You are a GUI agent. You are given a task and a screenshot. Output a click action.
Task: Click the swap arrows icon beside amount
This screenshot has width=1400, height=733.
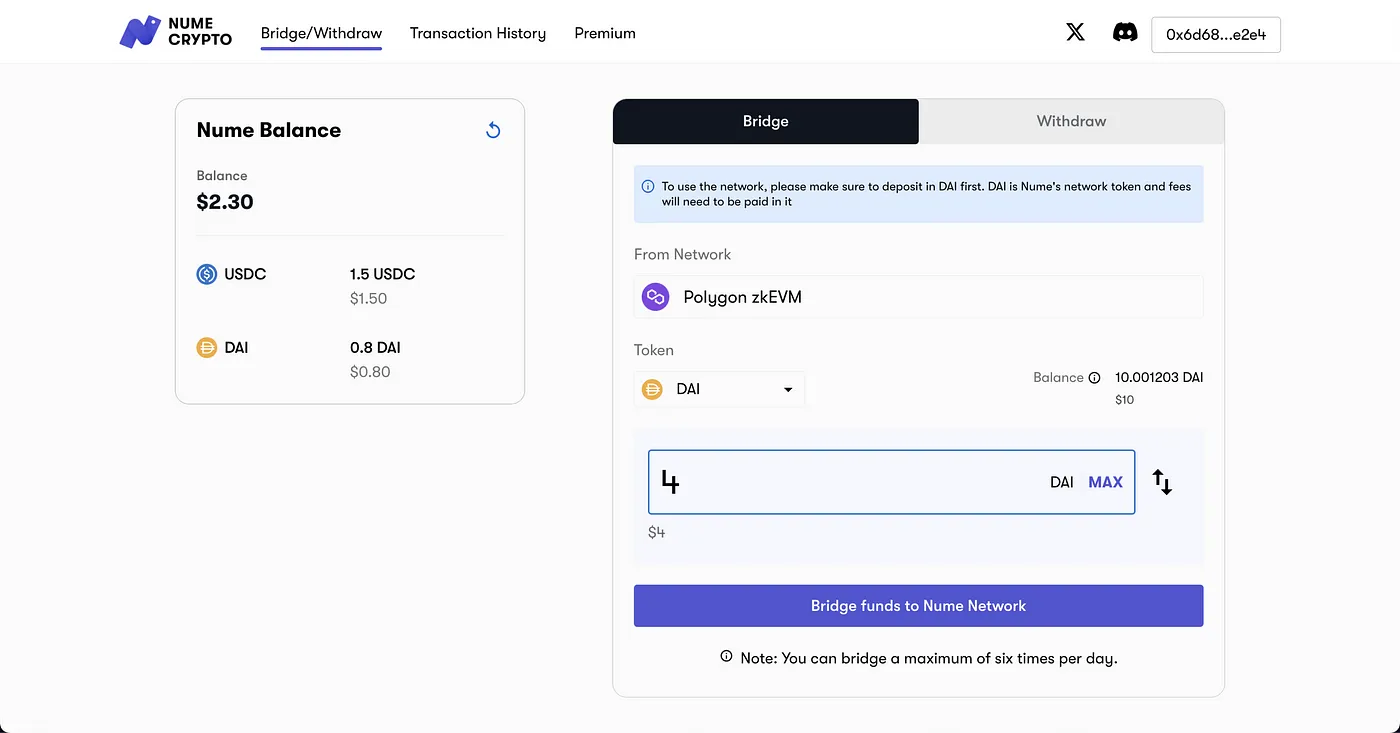click(1162, 482)
